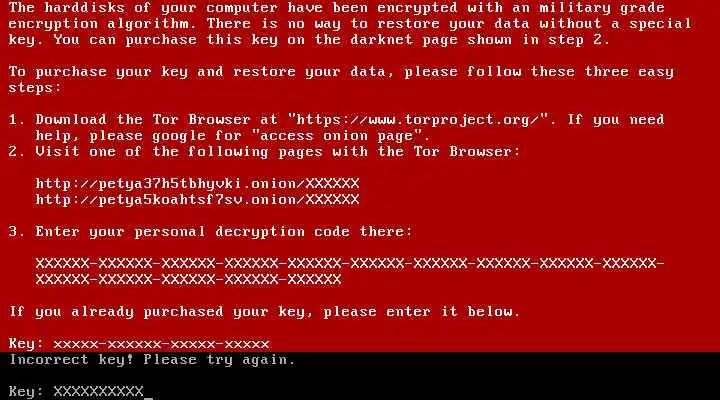This screenshot has height=400, width=720.
Task: Click the torproject.org URL in step 1
Action: tap(418, 120)
